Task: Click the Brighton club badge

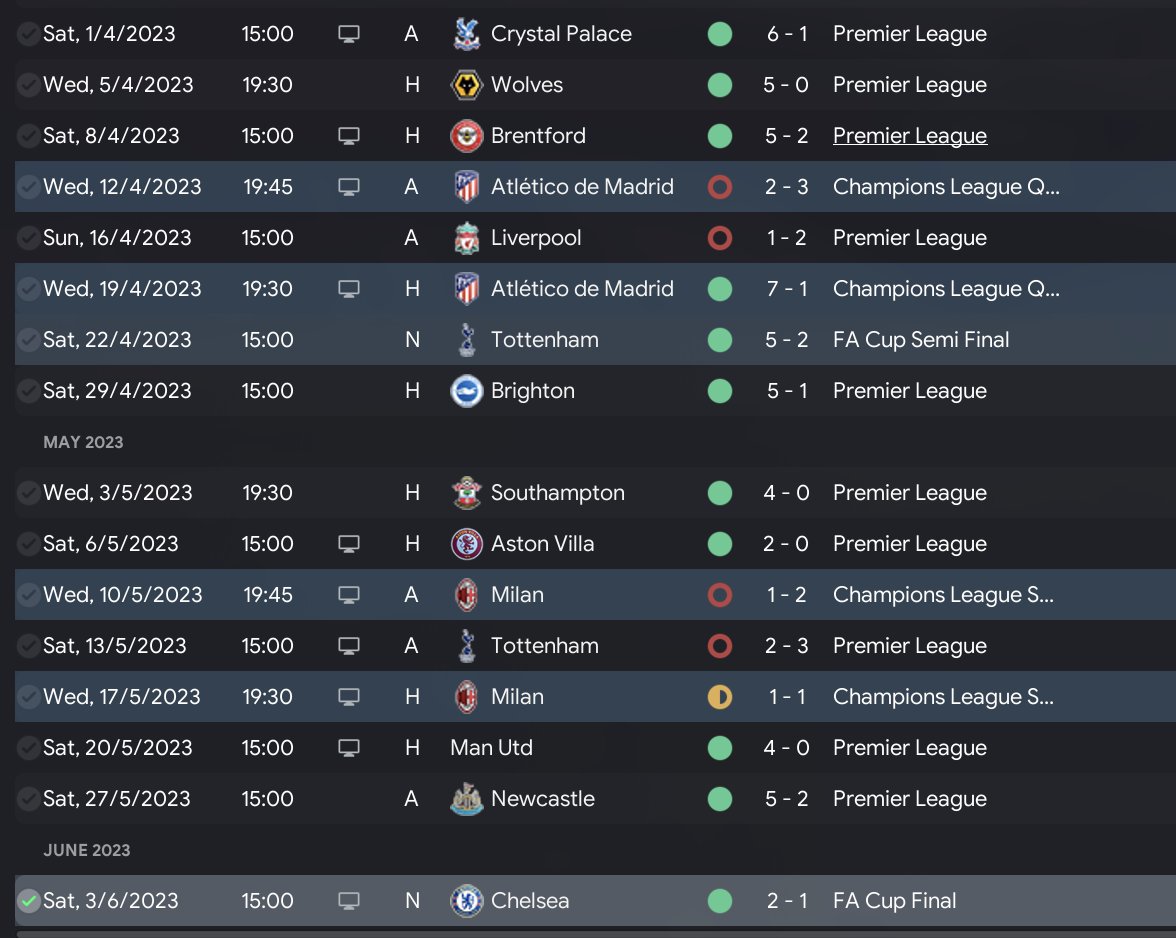Action: pos(467,391)
